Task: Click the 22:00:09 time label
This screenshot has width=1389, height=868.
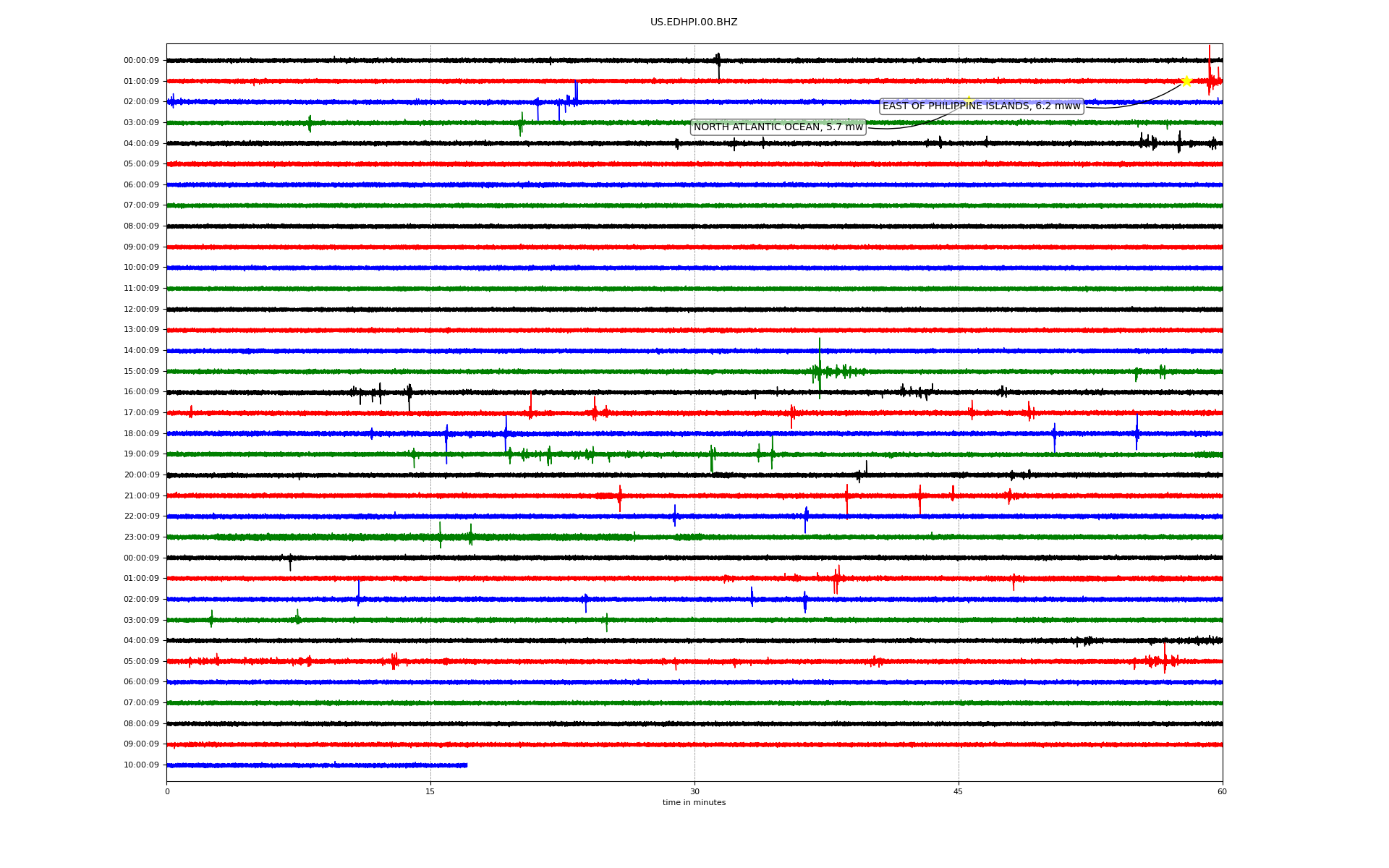Action: (x=141, y=516)
